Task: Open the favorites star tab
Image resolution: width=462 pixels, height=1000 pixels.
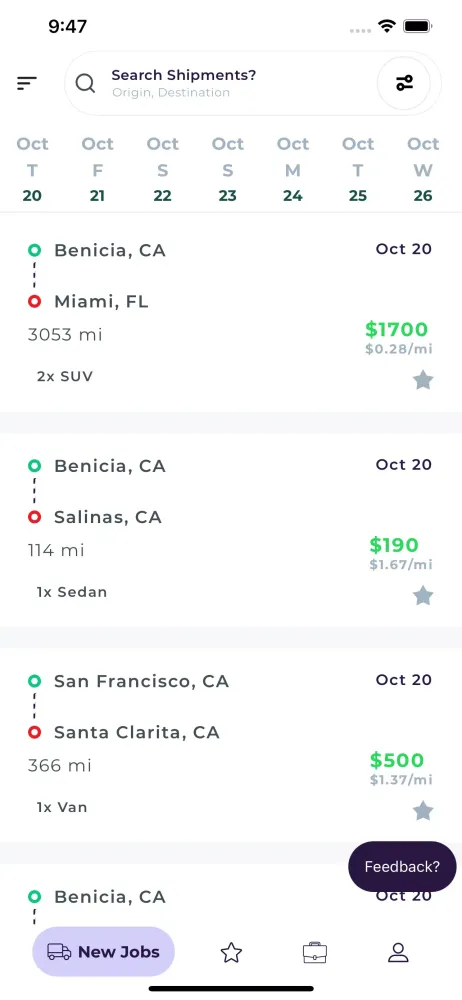Action: 231,953
